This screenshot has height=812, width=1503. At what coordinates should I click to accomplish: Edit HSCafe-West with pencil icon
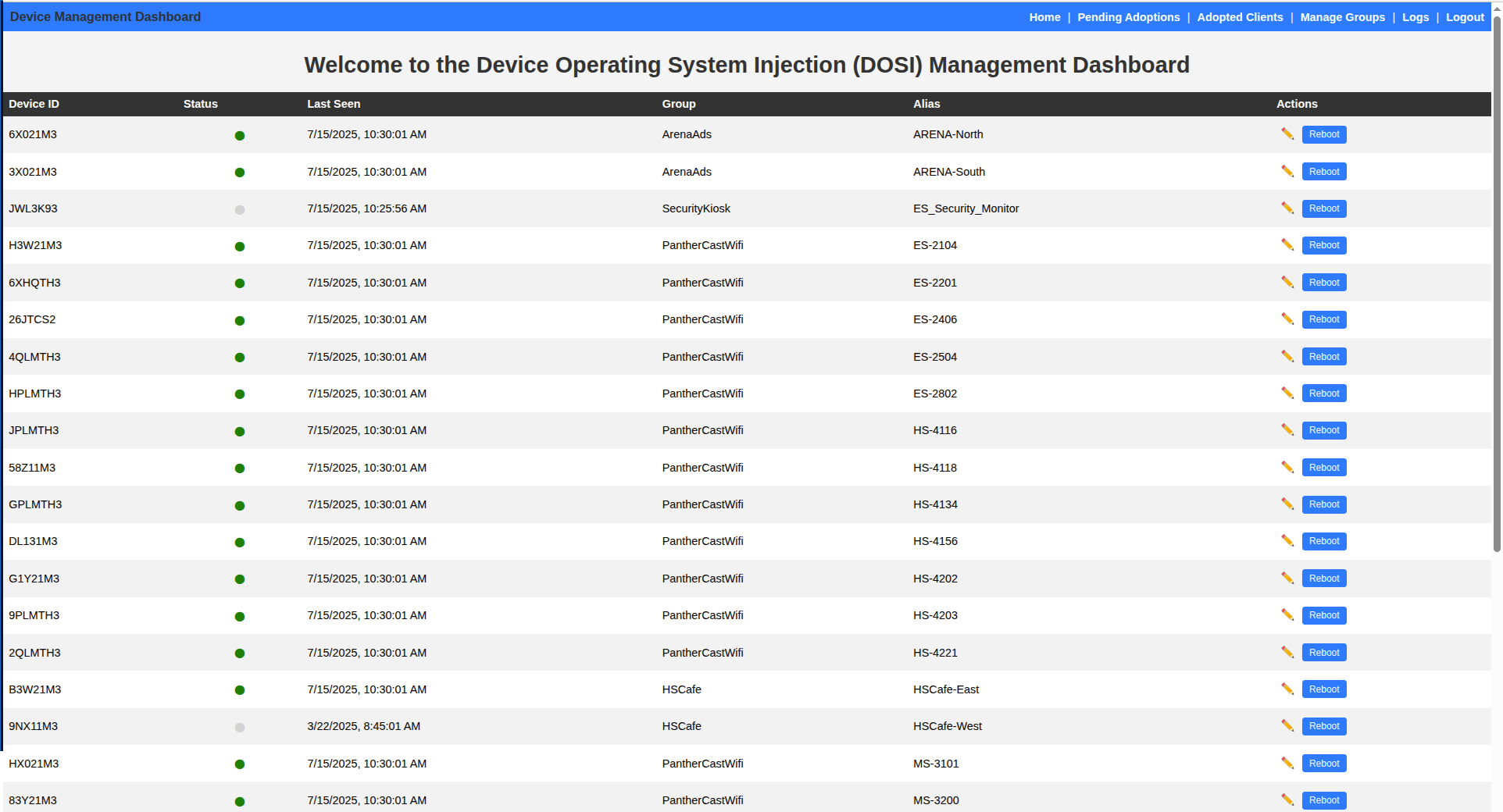pos(1287,725)
